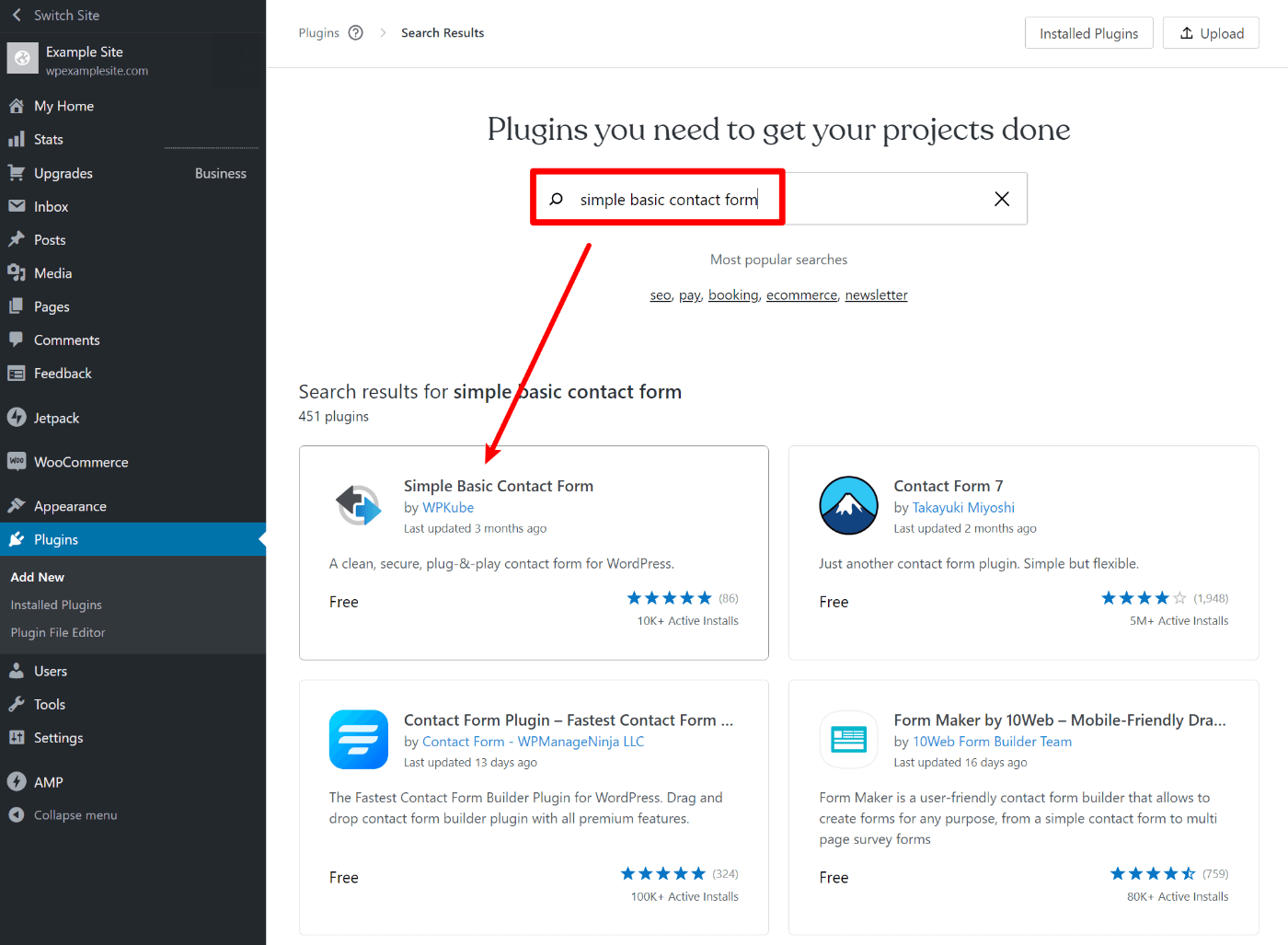Click the Plugins breadcrumb link

coord(318,33)
